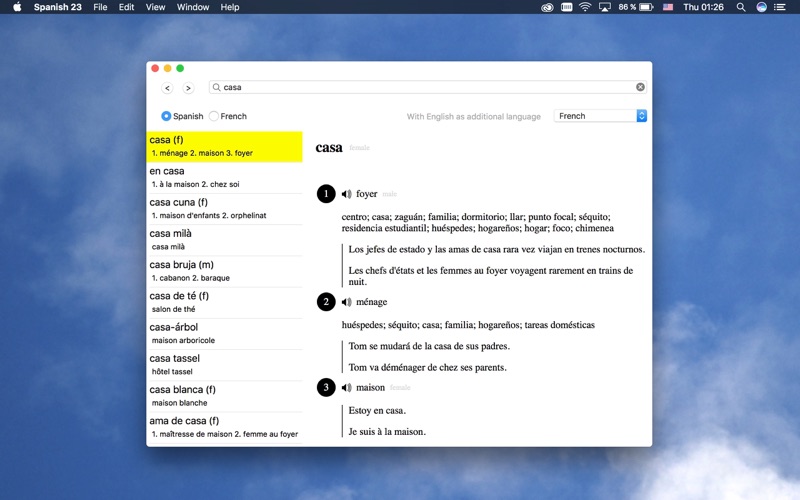800x500 pixels.
Task: Click the search field containing casa
Action: [x=428, y=87]
